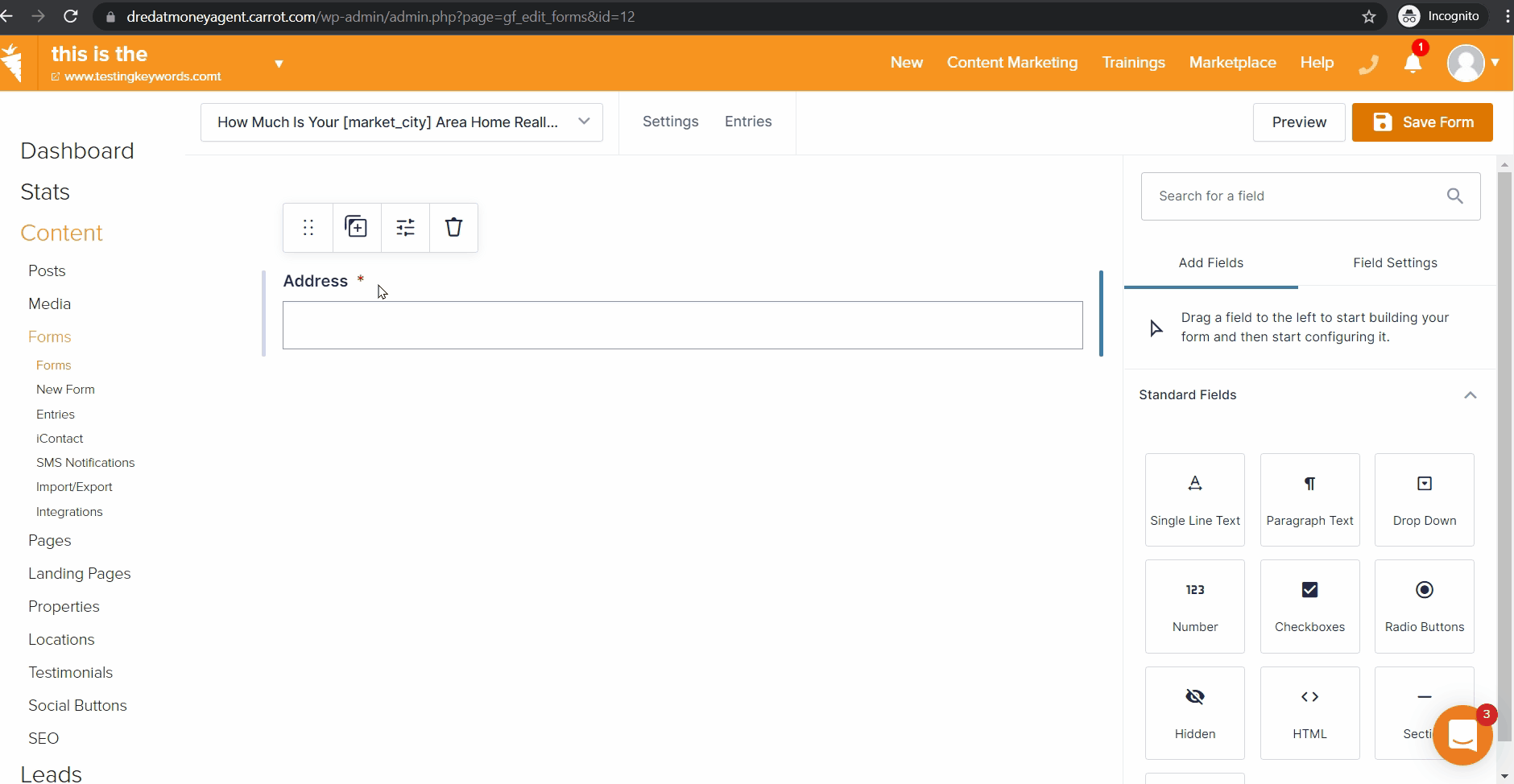Click the Address text input
1514x784 pixels.
683,325
